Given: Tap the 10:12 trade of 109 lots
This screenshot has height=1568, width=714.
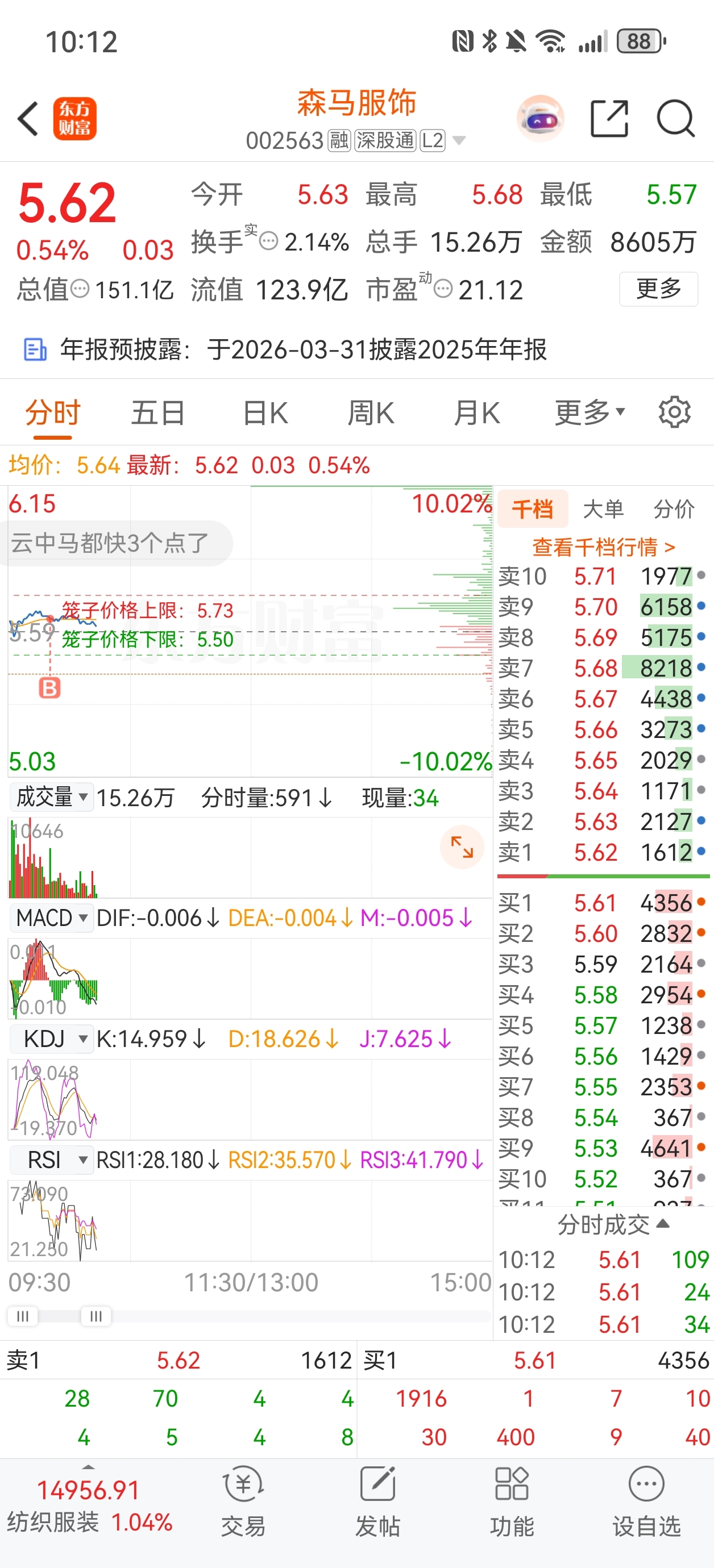Looking at the screenshot, I should coord(603,1260).
